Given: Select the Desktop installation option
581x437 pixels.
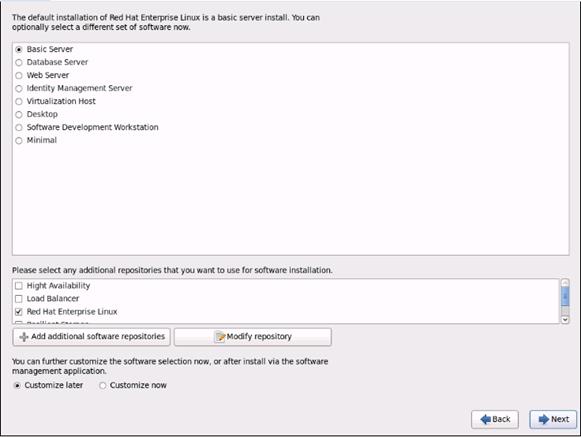Looking at the screenshot, I should coord(19,115).
